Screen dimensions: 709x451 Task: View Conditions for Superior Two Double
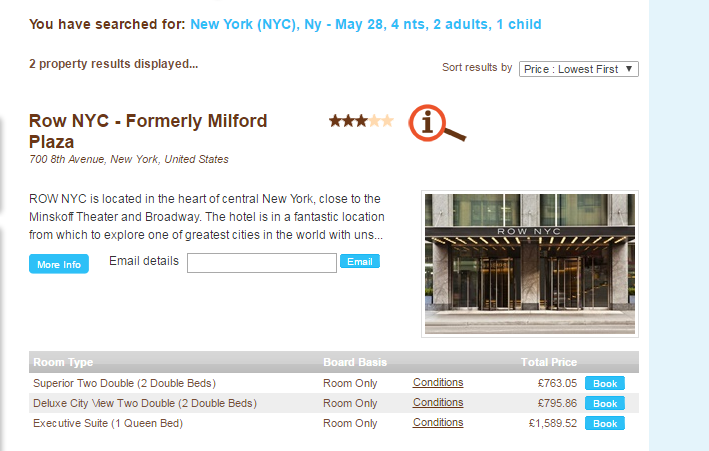438,382
